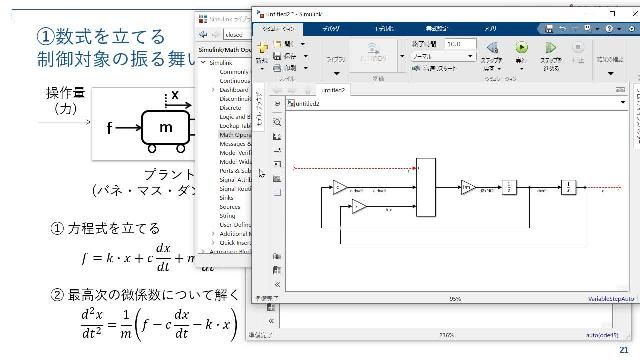
Task: Open the dropdown arrow next to Open
Action: pos(303,44)
